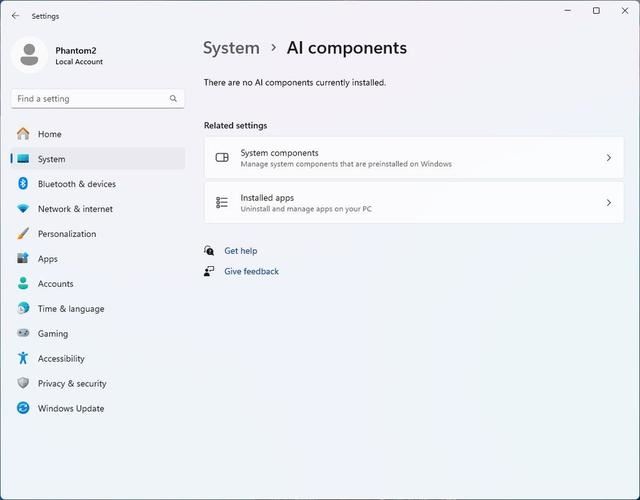Screen dimensions: 640x500
Task: Focus the Find a setting field
Action: tap(90, 99)
